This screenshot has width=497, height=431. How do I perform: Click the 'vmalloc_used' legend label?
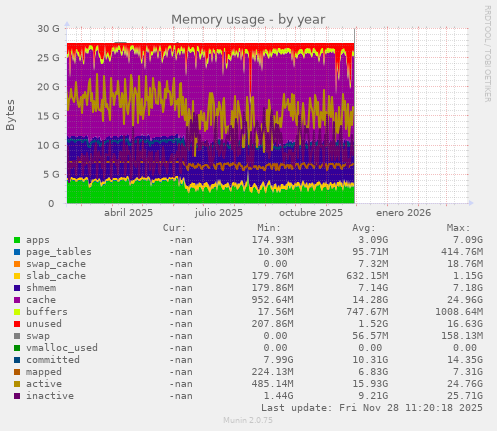(62, 348)
